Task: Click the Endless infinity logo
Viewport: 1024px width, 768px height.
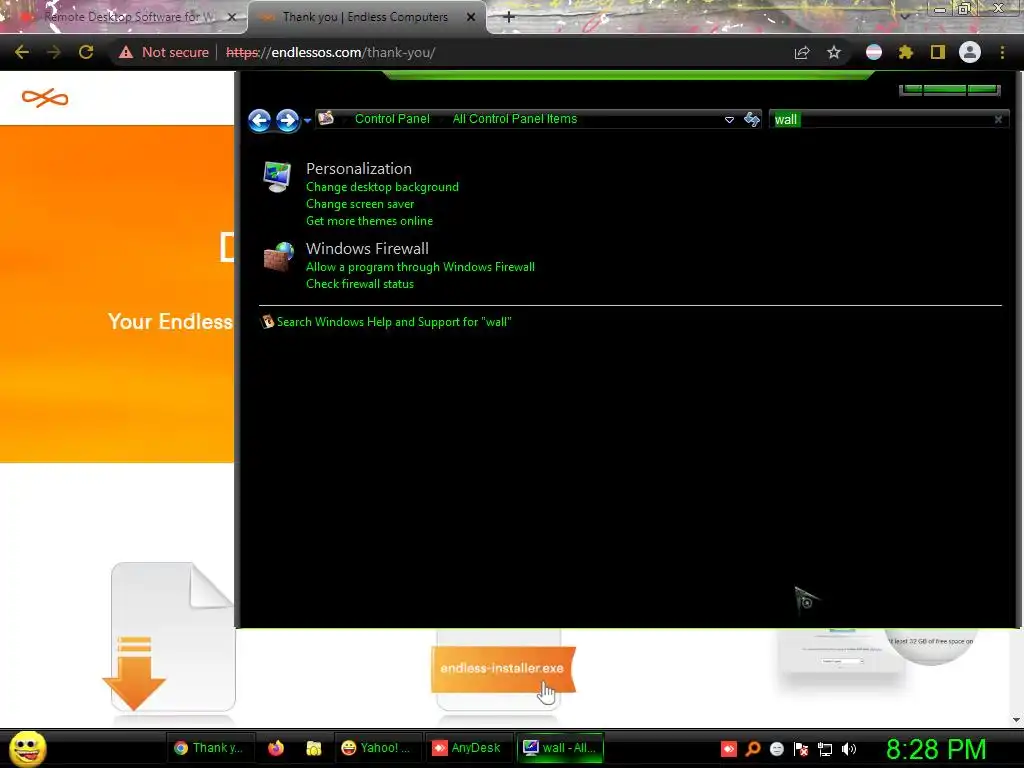Action: click(x=45, y=98)
